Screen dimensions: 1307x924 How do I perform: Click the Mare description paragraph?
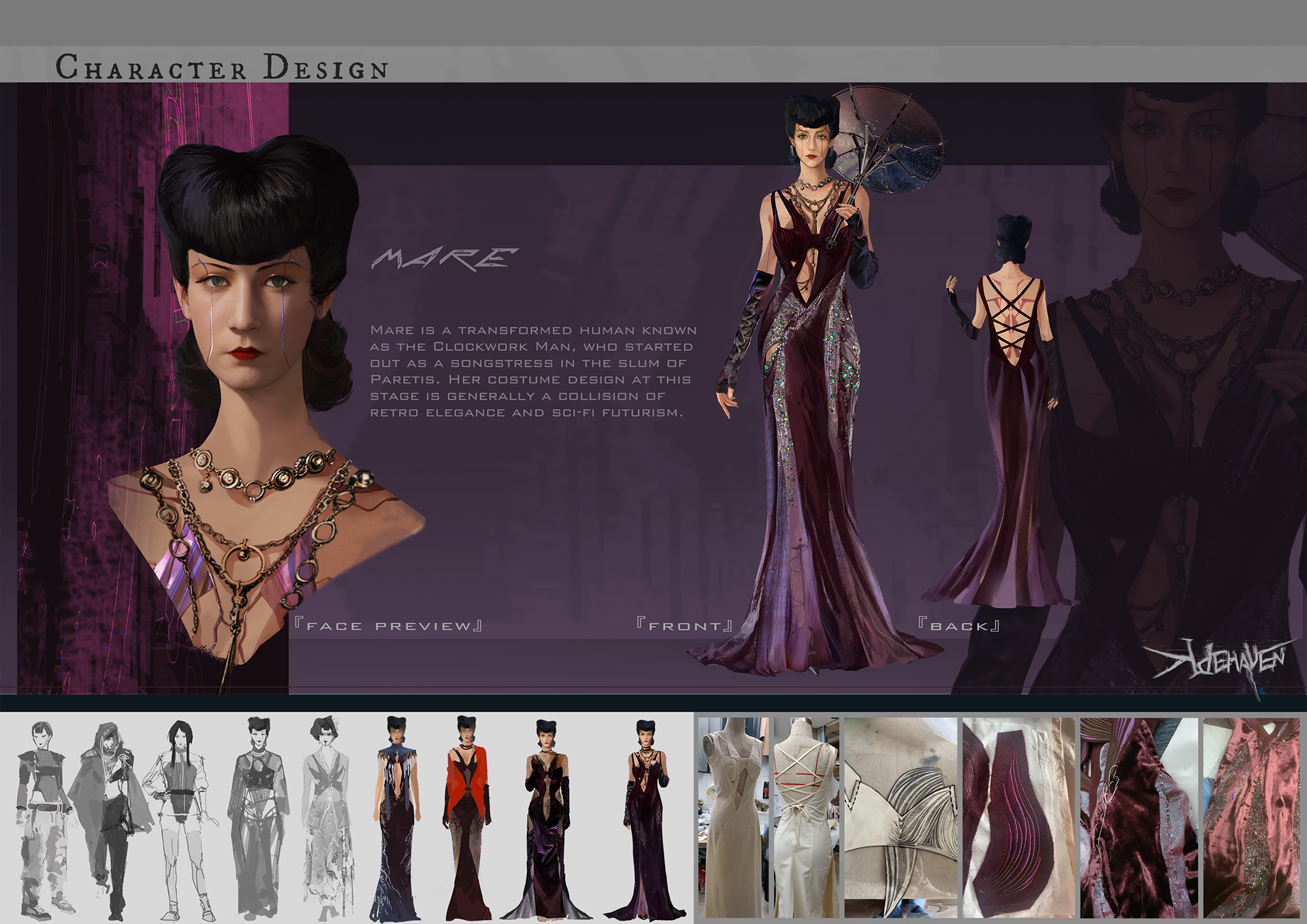(532, 371)
